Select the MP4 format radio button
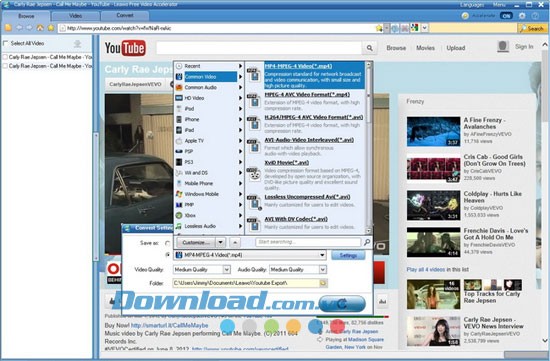The width and height of the screenshot is (550, 361). (x=168, y=255)
